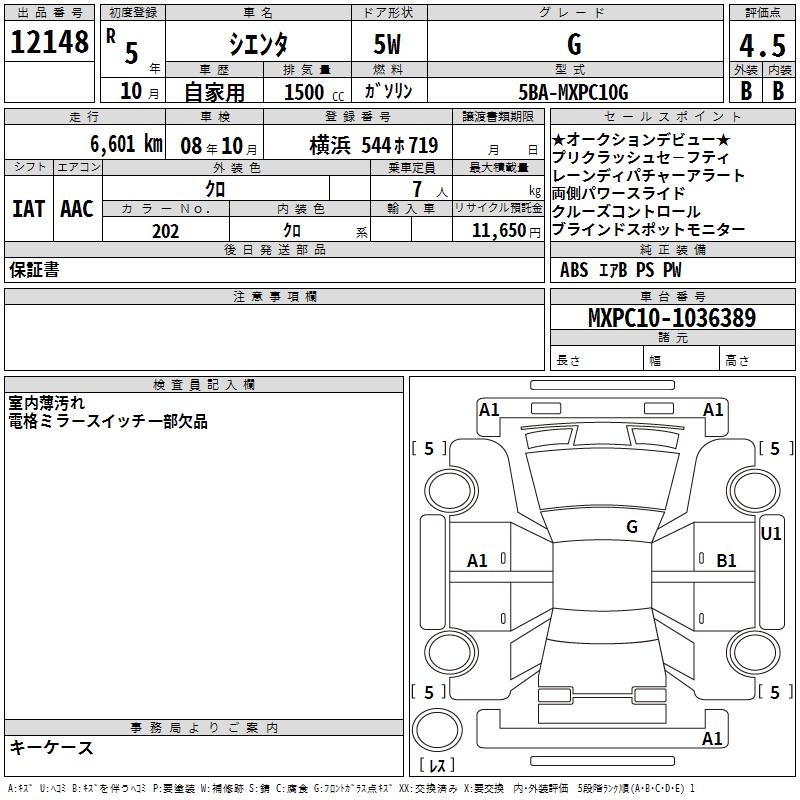Select the fuel type ガソリン

coord(388,91)
